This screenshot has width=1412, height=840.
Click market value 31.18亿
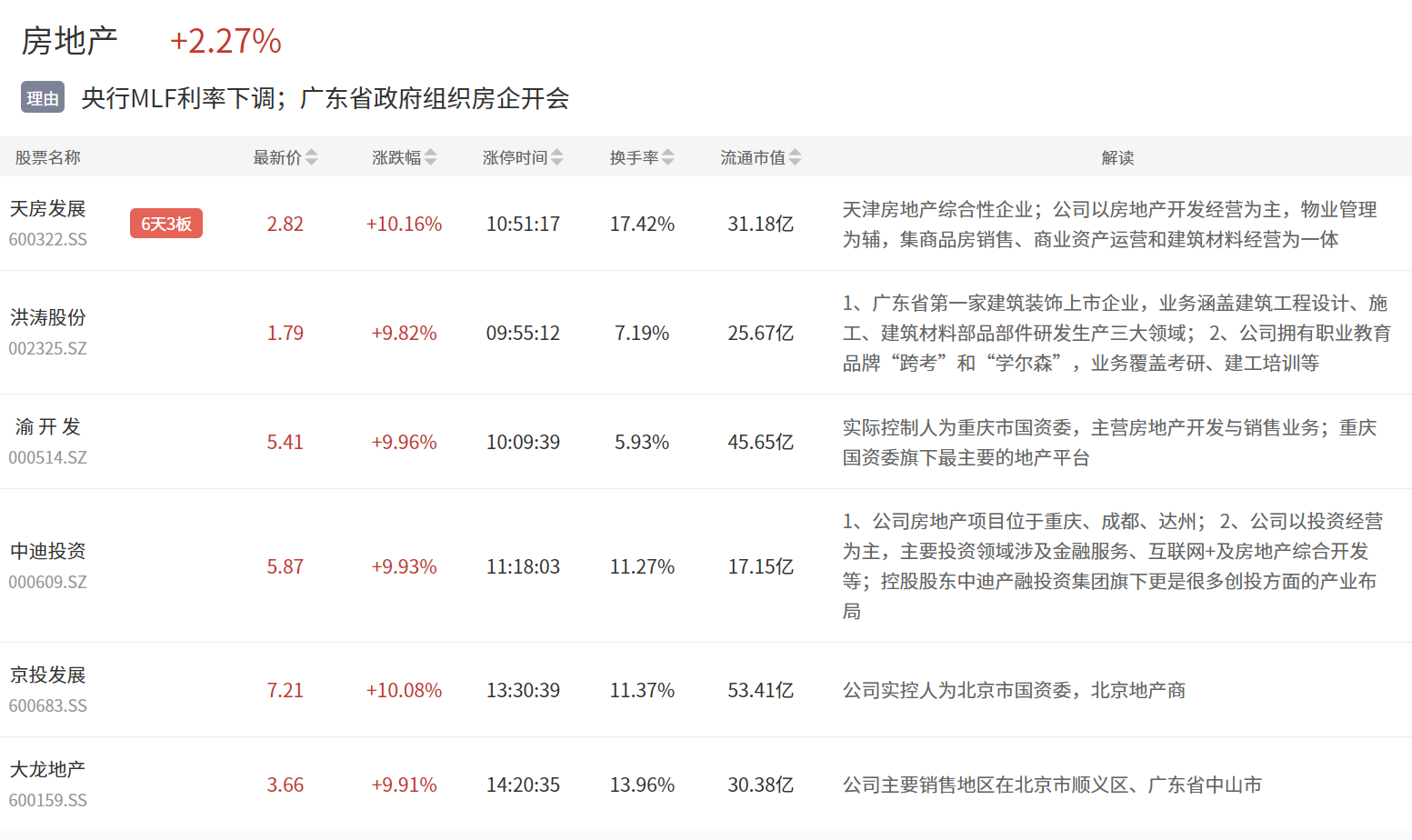[760, 224]
